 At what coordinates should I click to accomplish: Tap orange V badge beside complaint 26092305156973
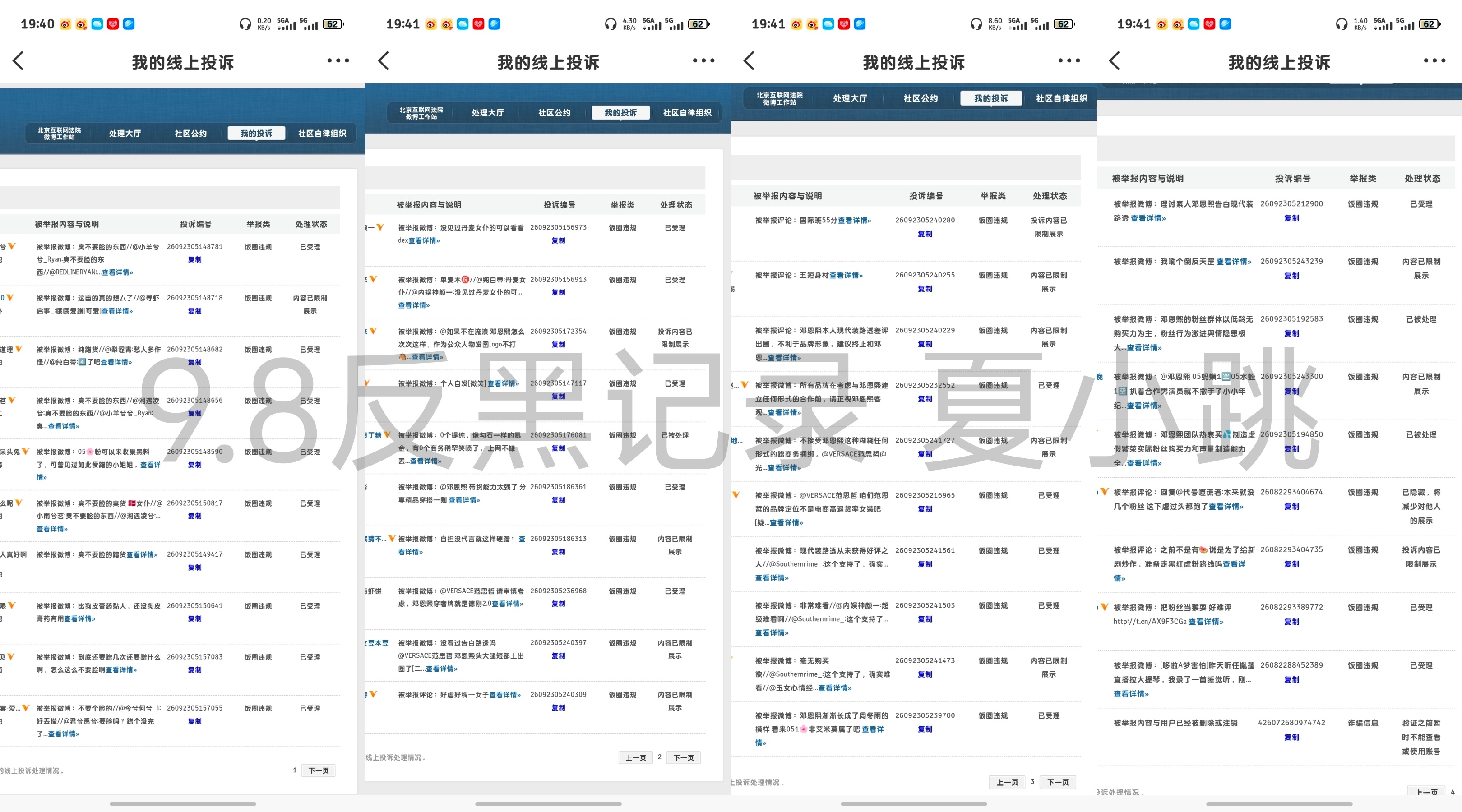380,227
